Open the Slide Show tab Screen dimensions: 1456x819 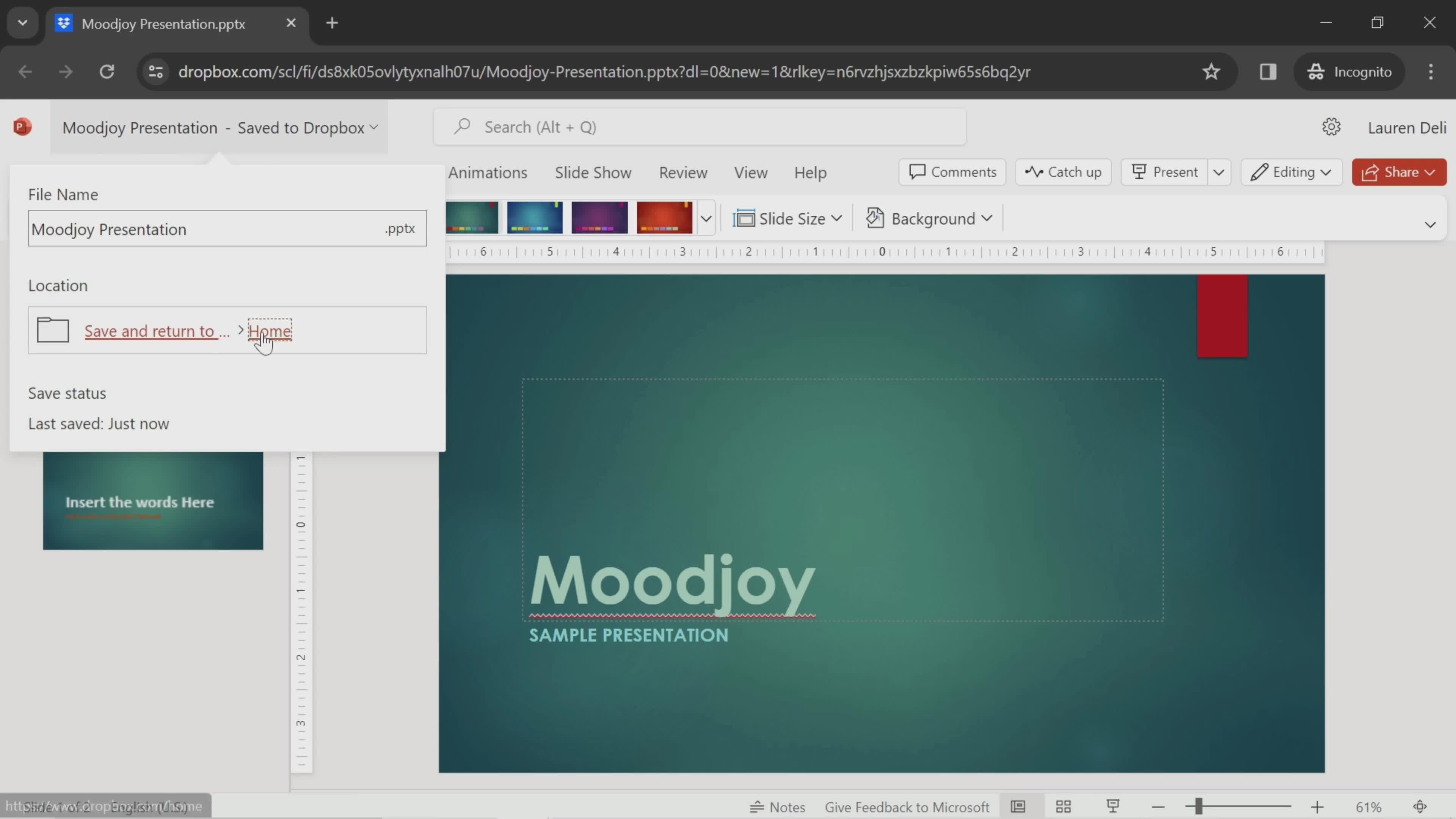pos(593,173)
